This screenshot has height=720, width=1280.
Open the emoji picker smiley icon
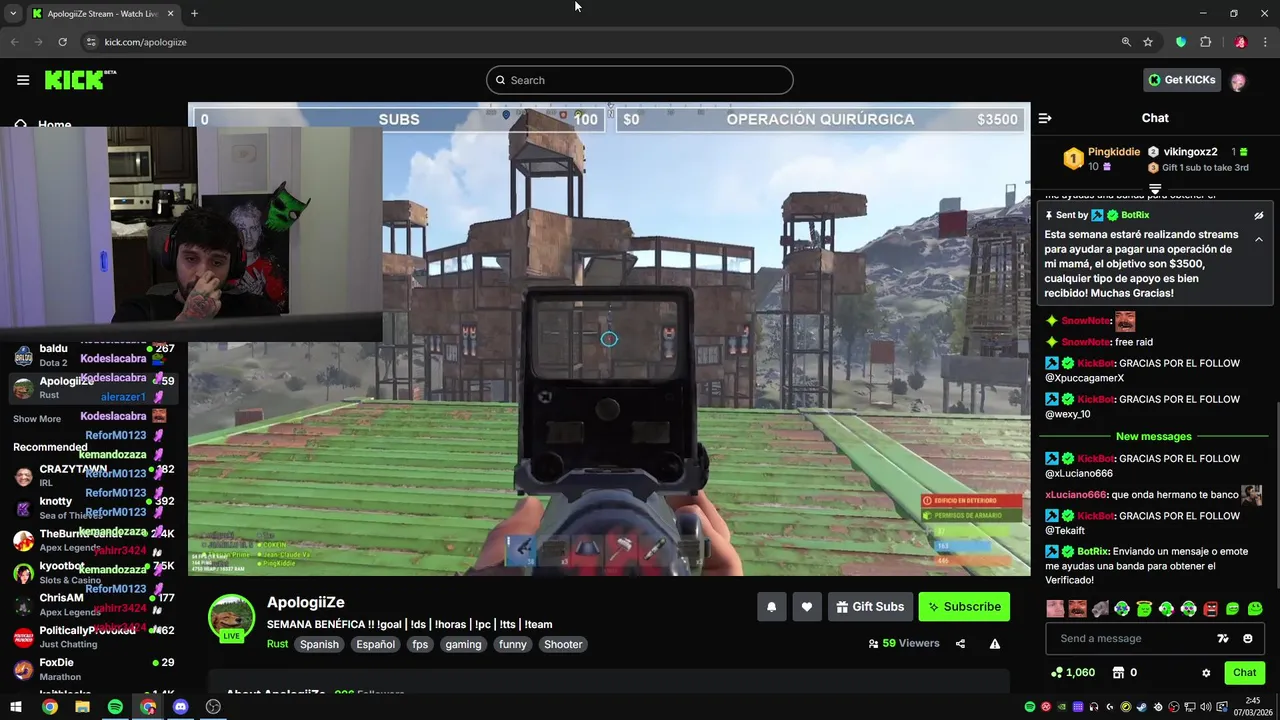point(1248,638)
